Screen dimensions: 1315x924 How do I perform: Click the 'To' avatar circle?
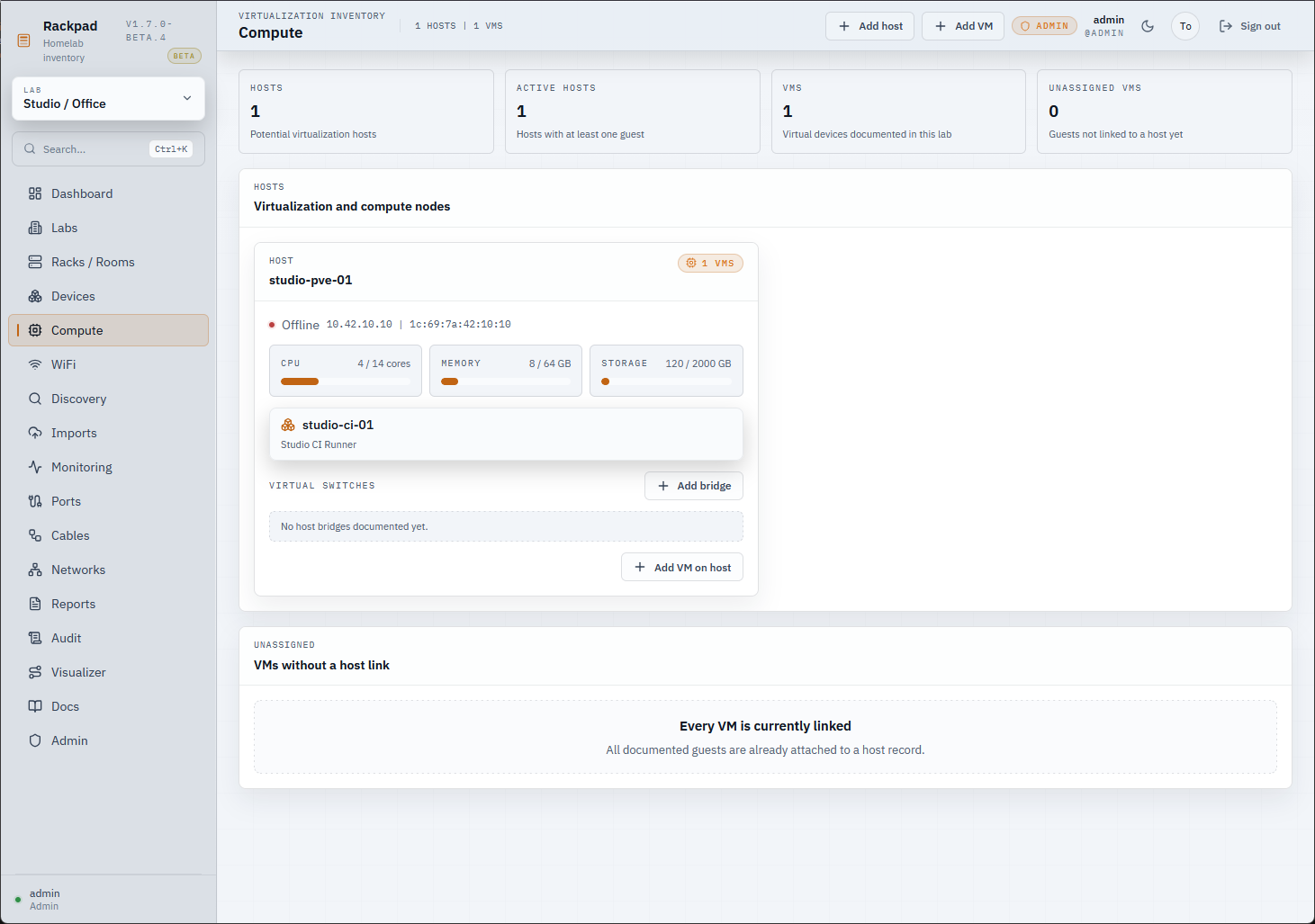(1185, 26)
